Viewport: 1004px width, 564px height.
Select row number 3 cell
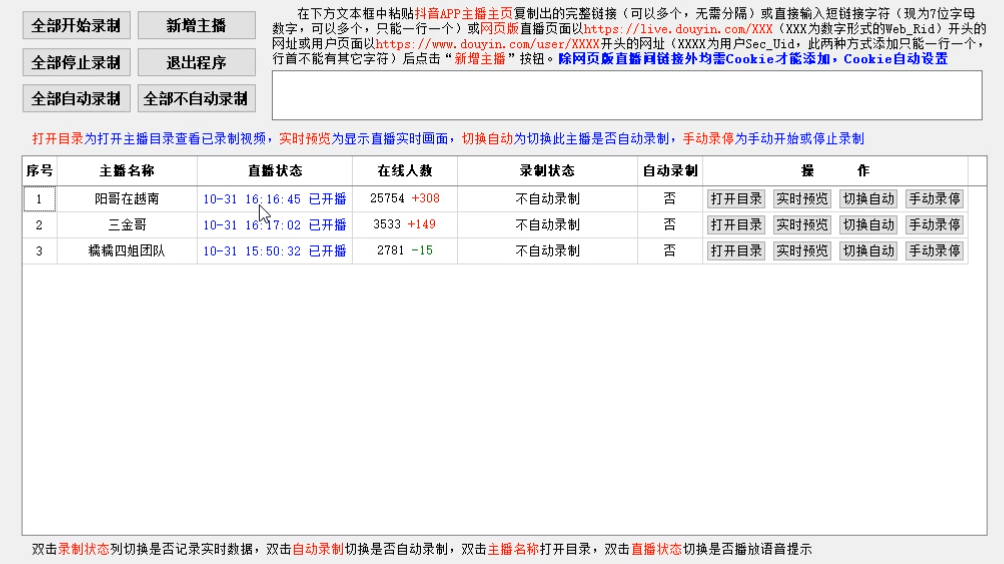point(40,251)
